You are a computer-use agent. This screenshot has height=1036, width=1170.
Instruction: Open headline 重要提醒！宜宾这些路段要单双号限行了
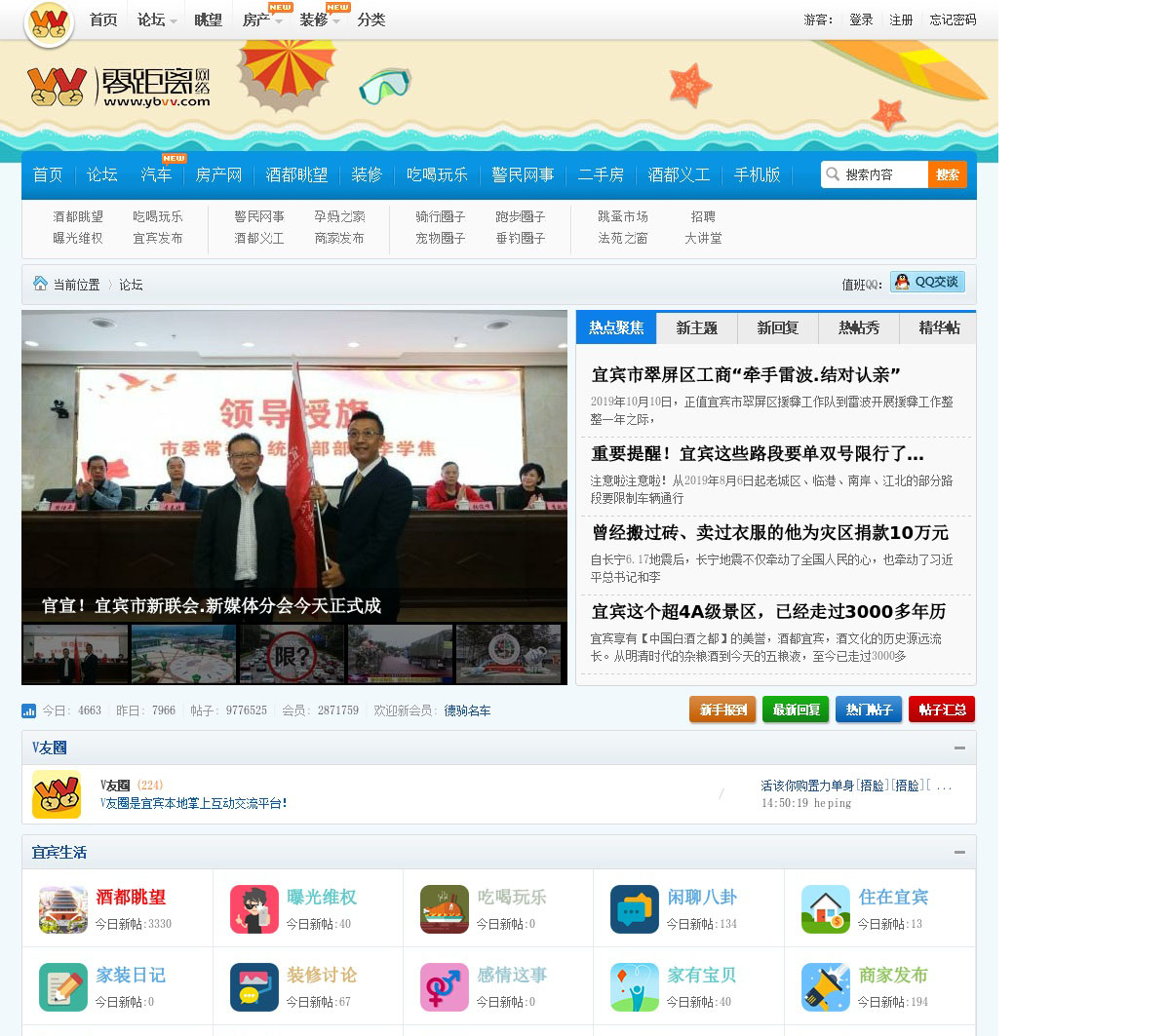(x=758, y=453)
